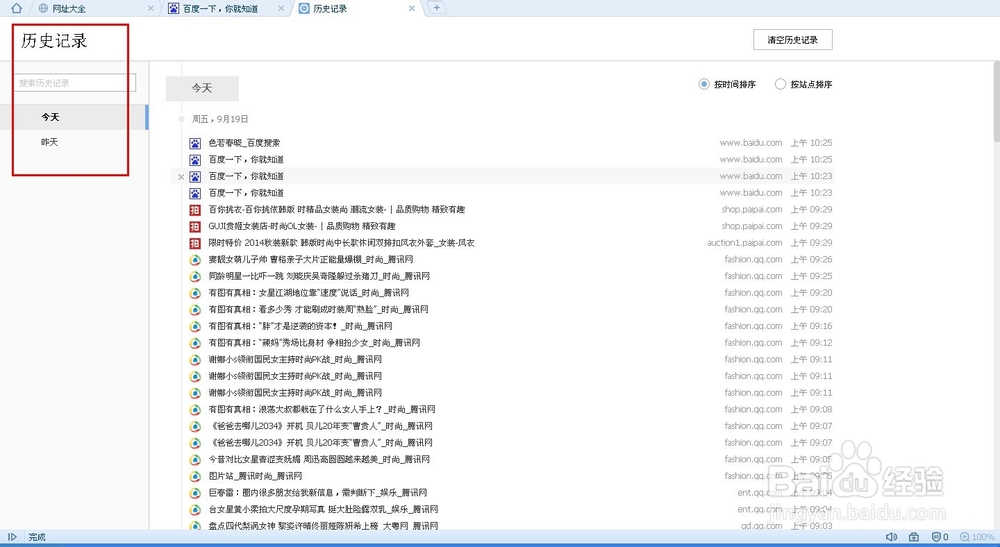Open the 100% zoom control in status bar
Image resolution: width=1000 pixels, height=547 pixels.
977,537
